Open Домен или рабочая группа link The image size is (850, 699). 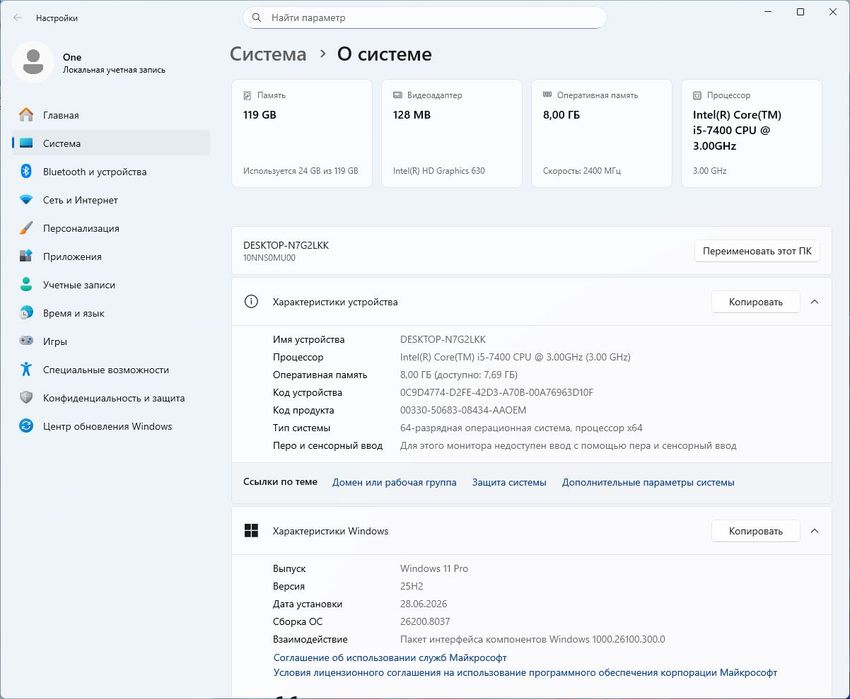[394, 482]
